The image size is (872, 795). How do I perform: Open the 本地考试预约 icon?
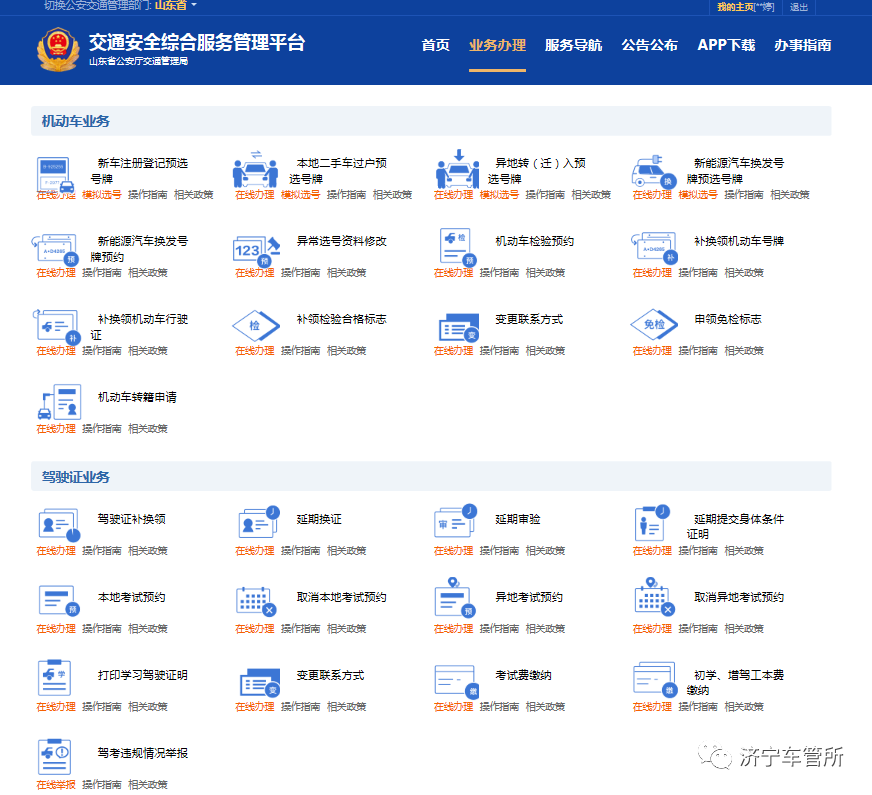tap(59, 600)
